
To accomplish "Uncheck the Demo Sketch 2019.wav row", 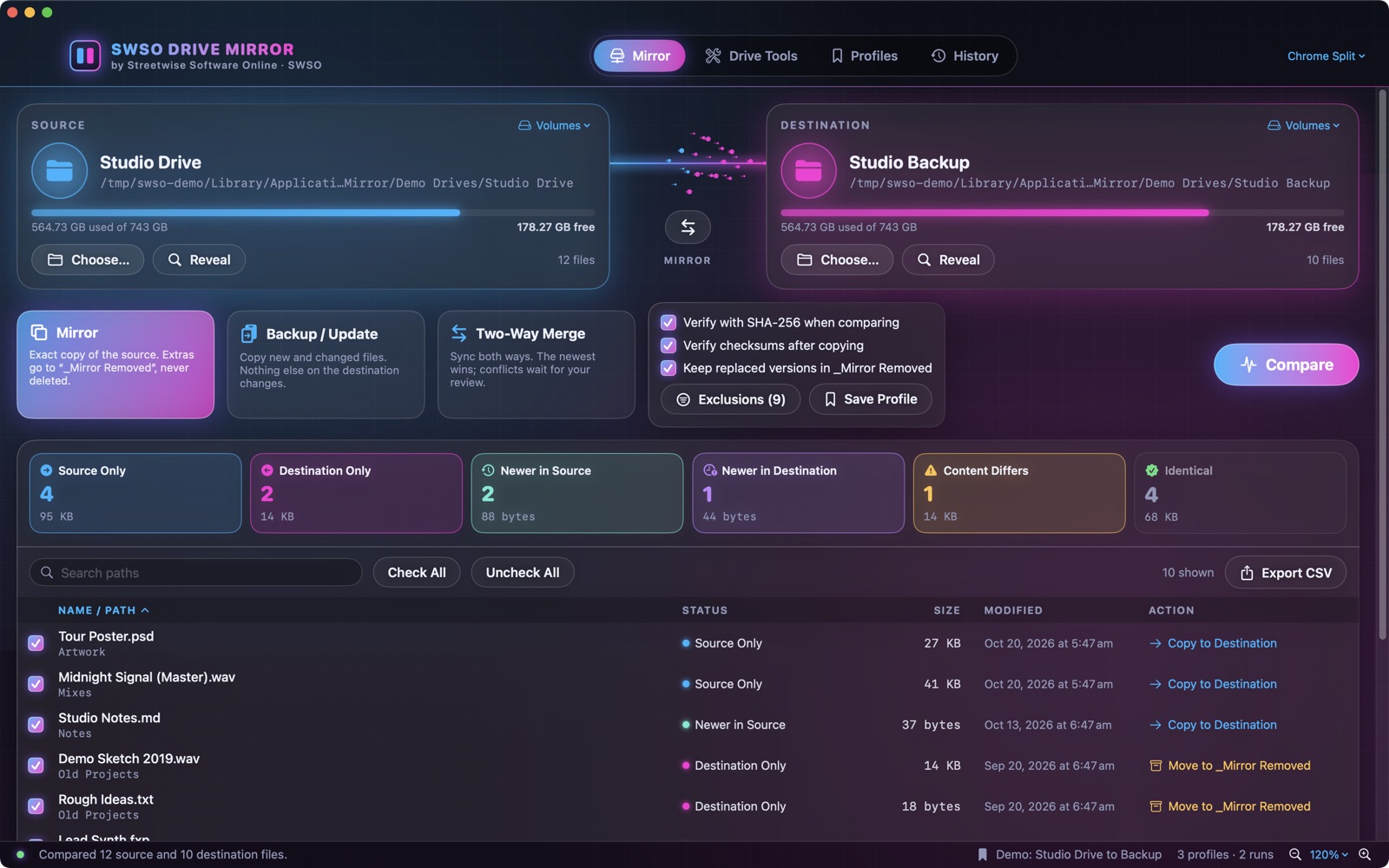I will point(36,766).
